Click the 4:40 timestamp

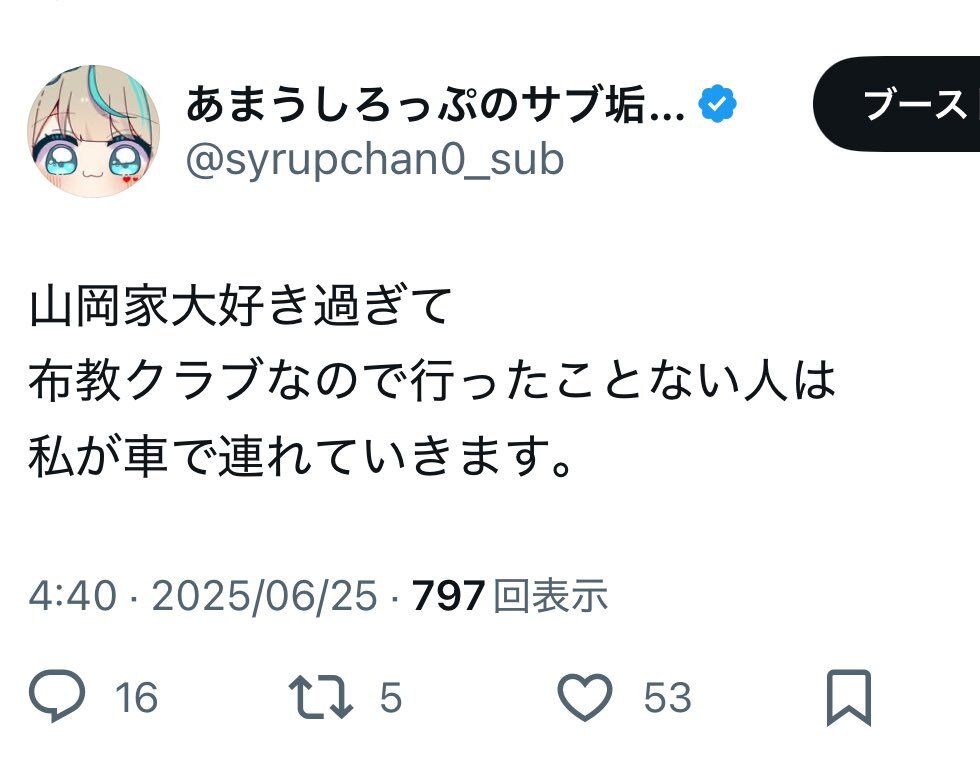click(72, 595)
